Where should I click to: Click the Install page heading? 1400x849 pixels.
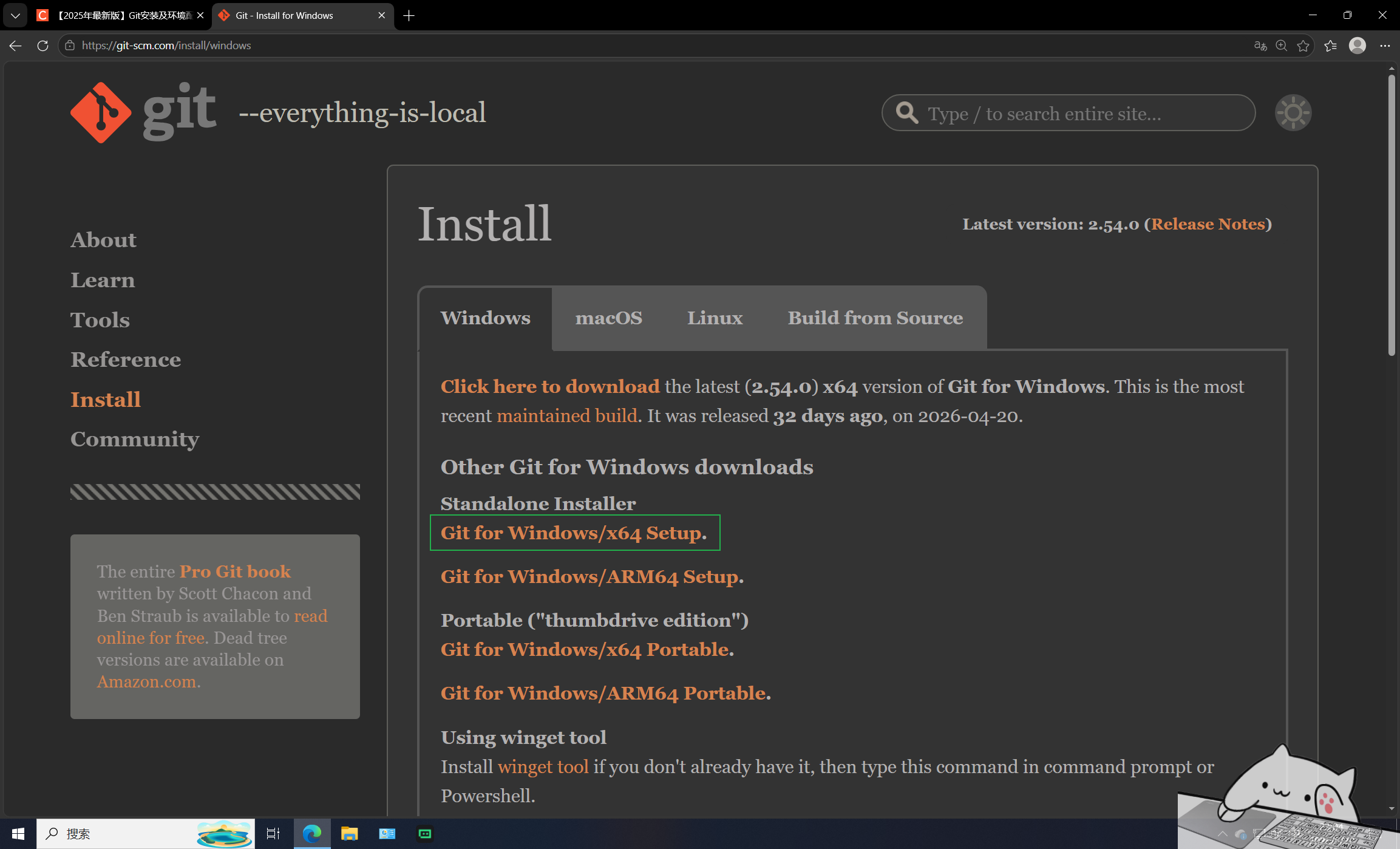pos(484,223)
